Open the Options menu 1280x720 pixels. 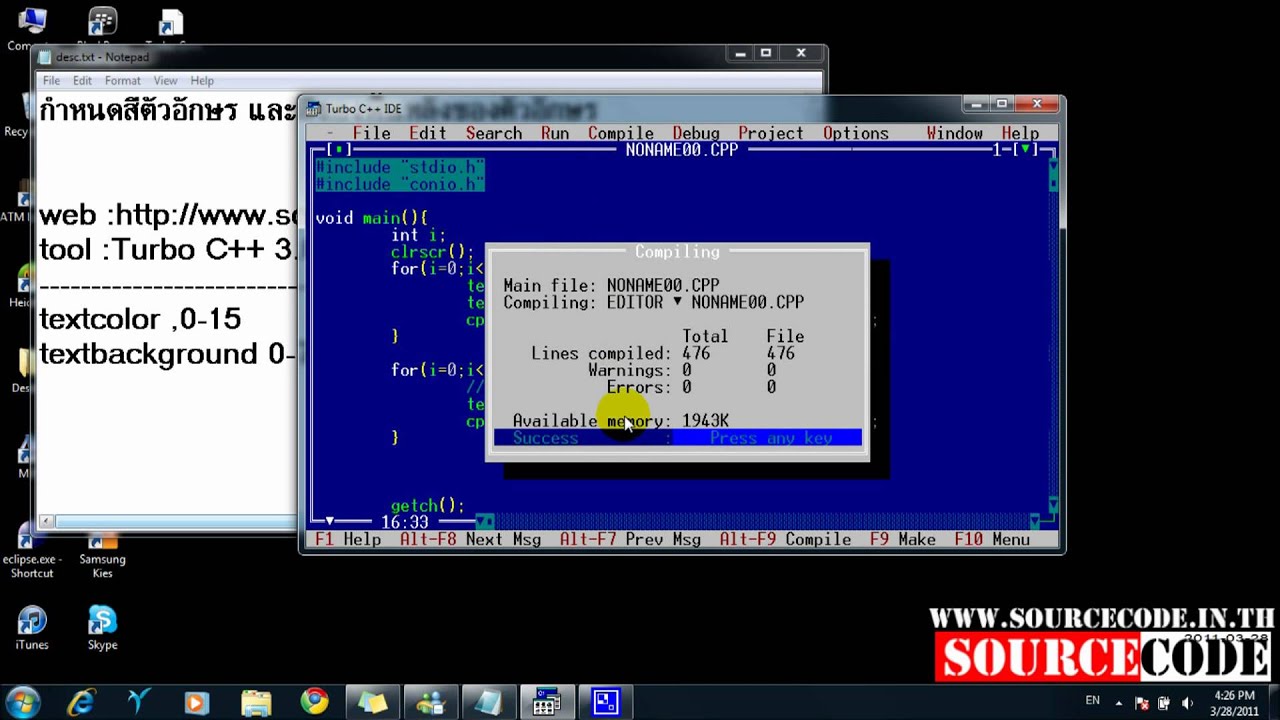point(856,133)
